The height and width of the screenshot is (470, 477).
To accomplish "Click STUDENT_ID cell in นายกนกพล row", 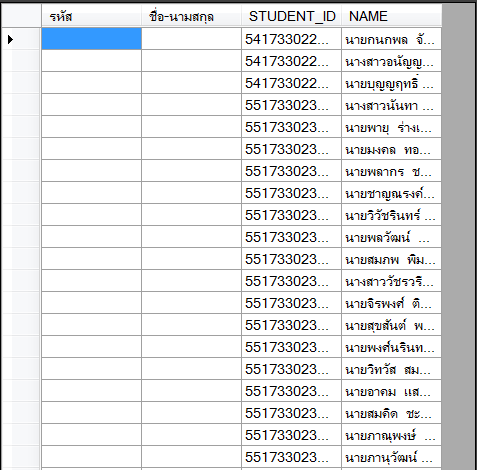I will point(291,39).
